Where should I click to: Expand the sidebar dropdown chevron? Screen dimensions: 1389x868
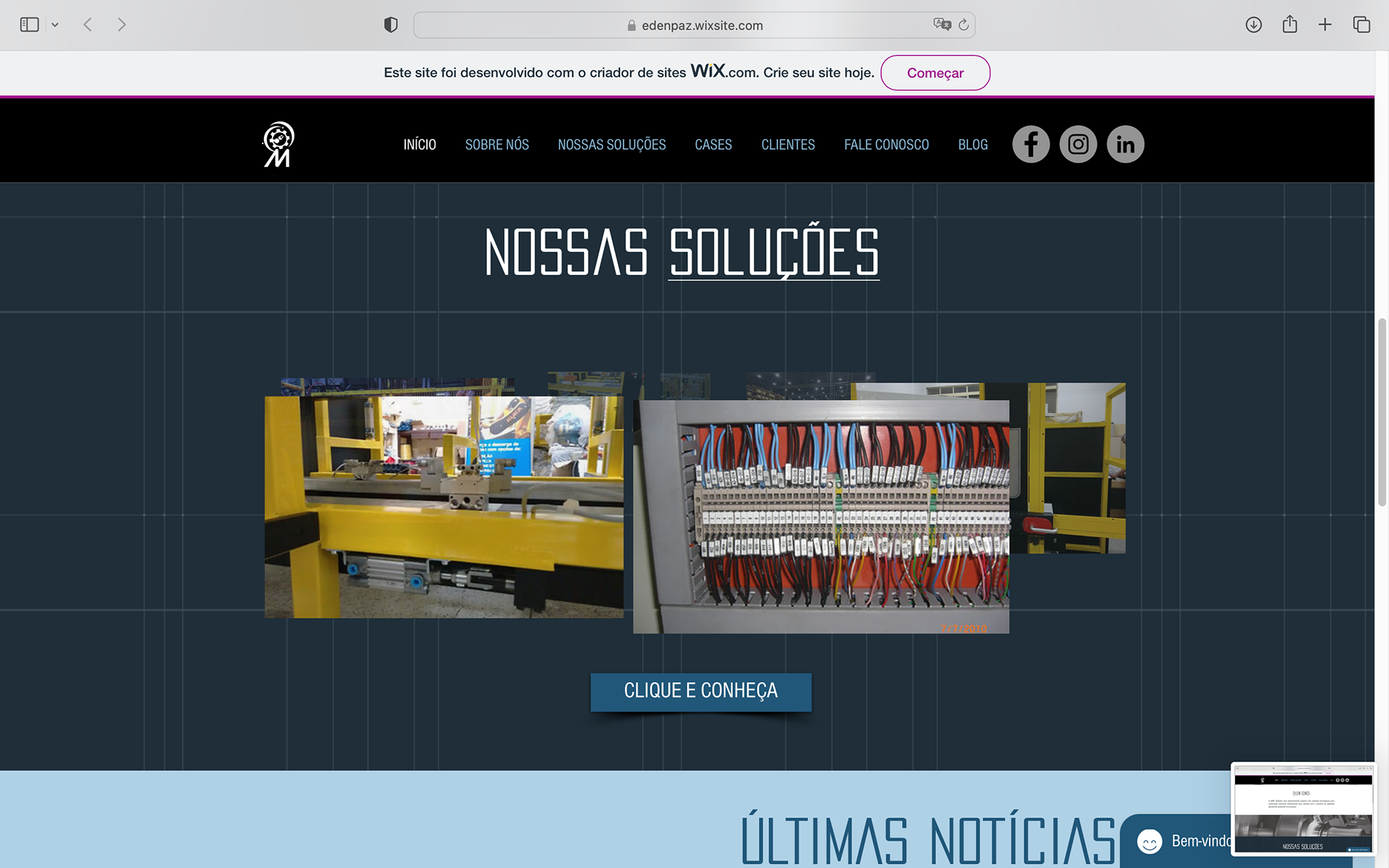click(x=55, y=25)
